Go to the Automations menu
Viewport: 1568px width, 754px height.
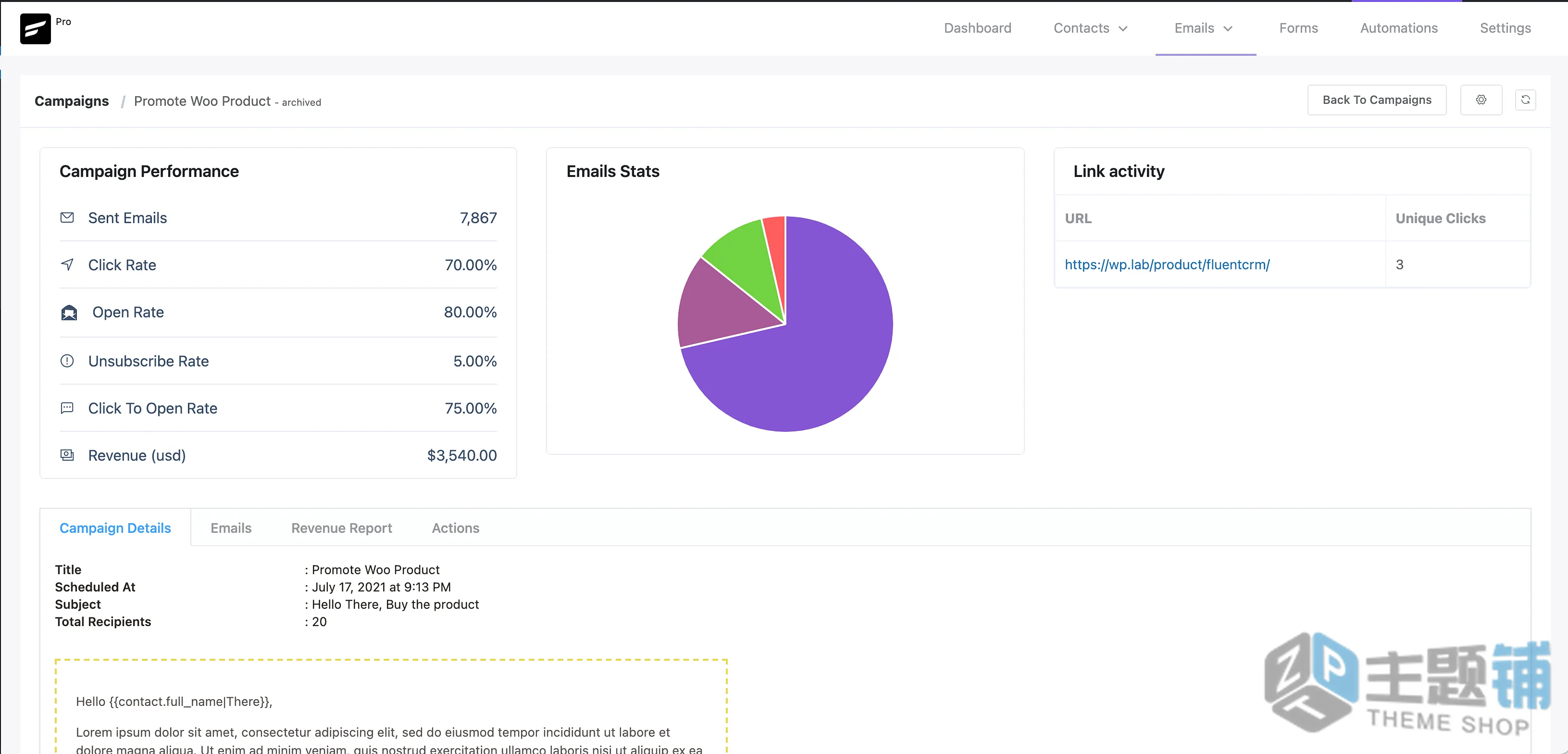pos(1399,28)
